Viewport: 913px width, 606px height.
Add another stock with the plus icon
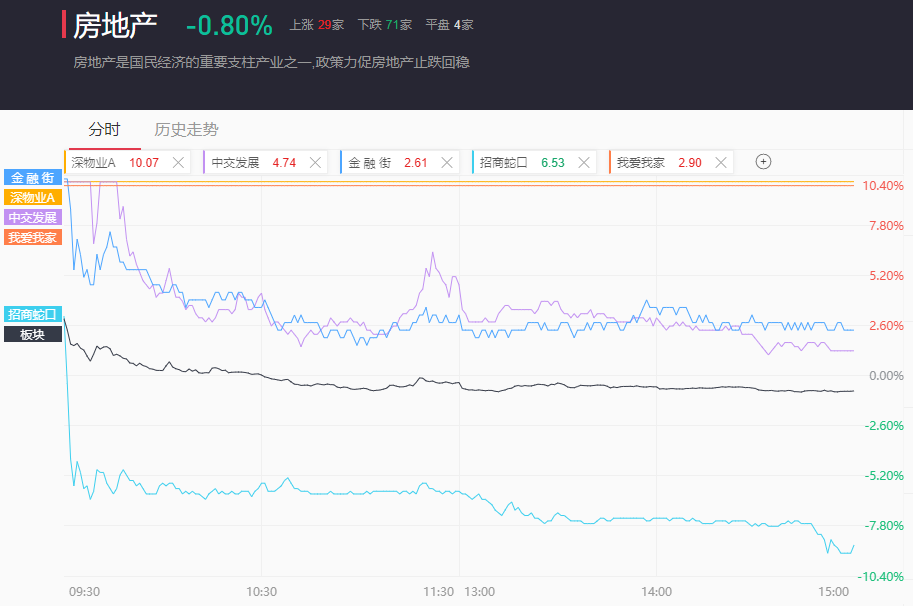tap(763, 162)
